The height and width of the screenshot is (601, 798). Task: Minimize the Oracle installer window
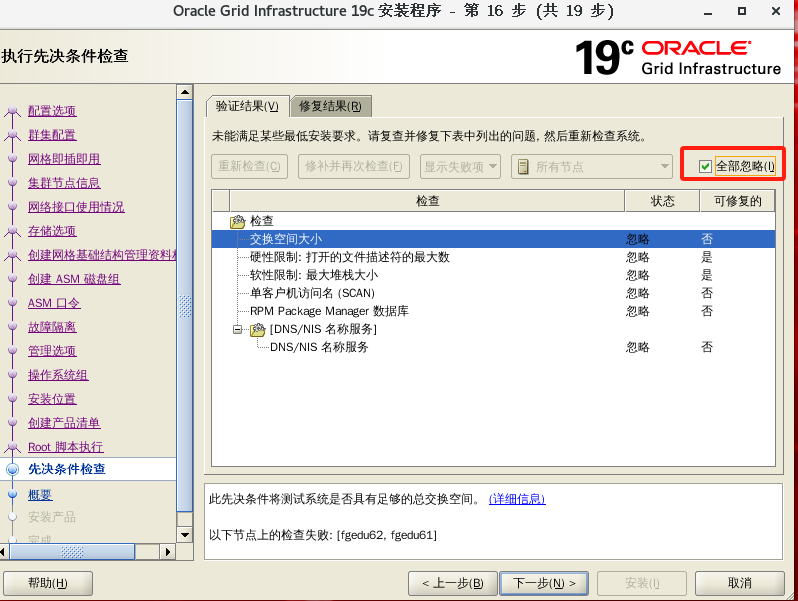coord(707,11)
